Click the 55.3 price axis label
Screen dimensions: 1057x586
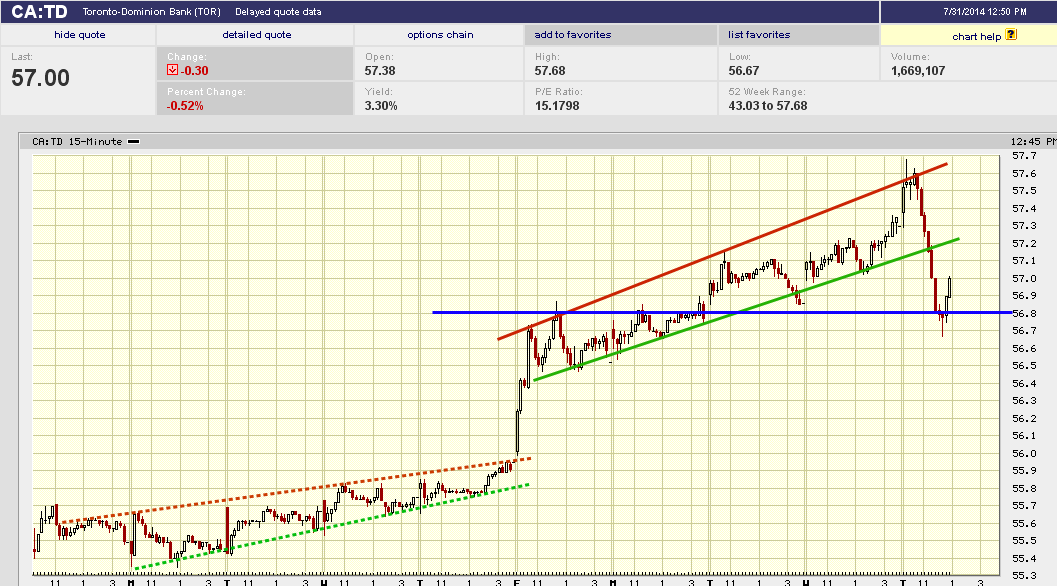(1024, 575)
